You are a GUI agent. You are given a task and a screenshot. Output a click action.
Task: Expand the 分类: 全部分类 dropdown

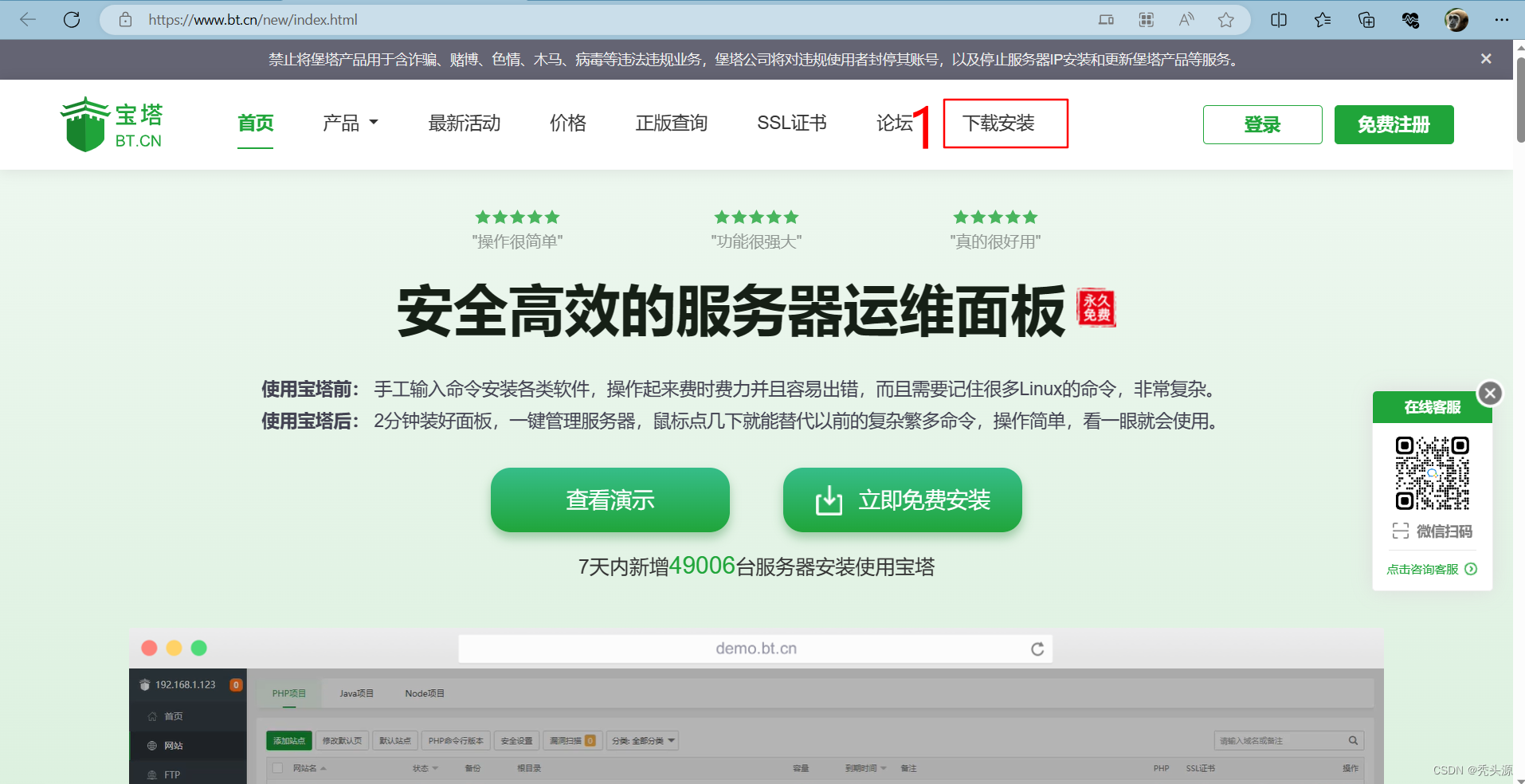coord(642,740)
